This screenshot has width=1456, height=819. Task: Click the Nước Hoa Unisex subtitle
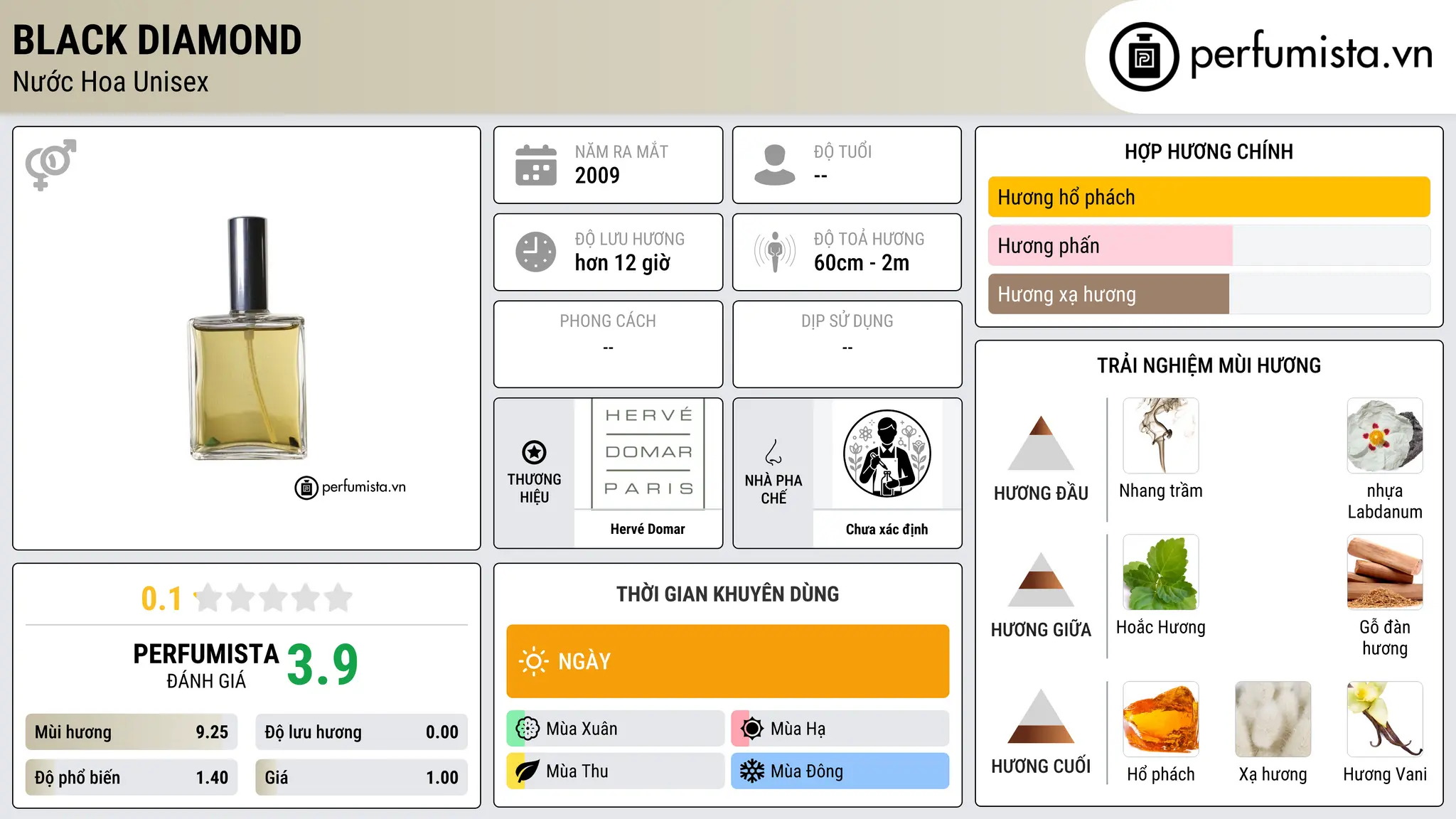tap(110, 82)
